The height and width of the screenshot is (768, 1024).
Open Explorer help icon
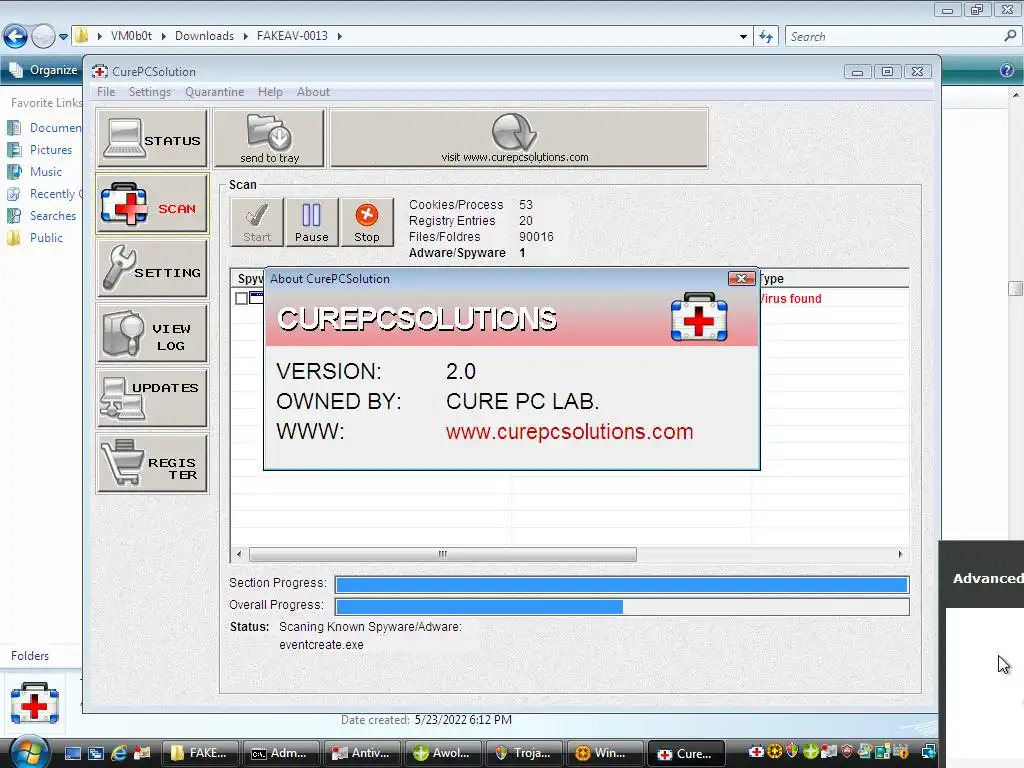(1007, 70)
